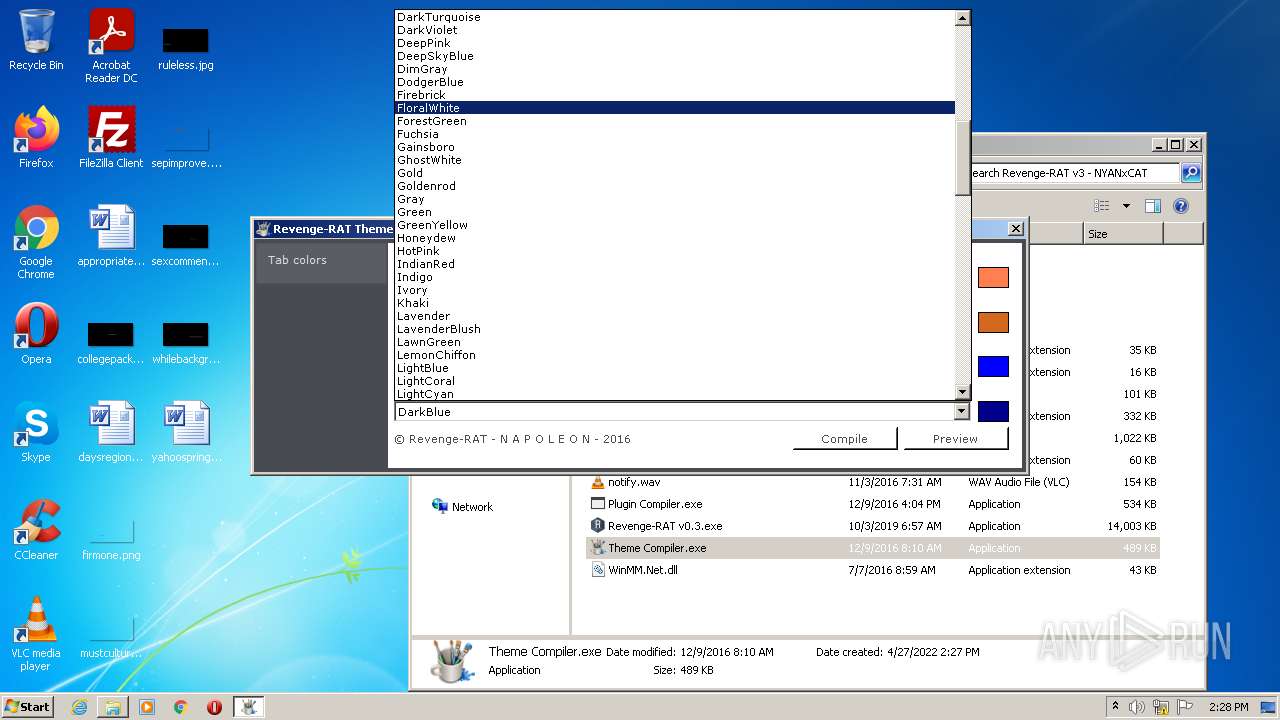Select the appropriate Word document icon
This screenshot has width=1280, height=720.
click(111, 236)
